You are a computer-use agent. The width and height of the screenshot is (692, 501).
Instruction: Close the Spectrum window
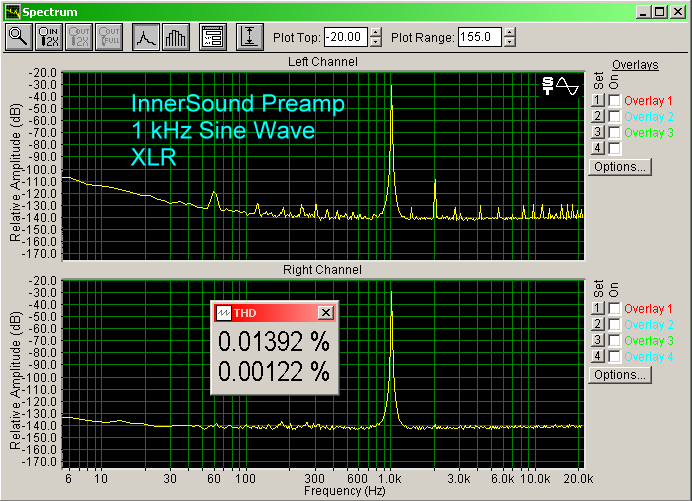(x=678, y=12)
